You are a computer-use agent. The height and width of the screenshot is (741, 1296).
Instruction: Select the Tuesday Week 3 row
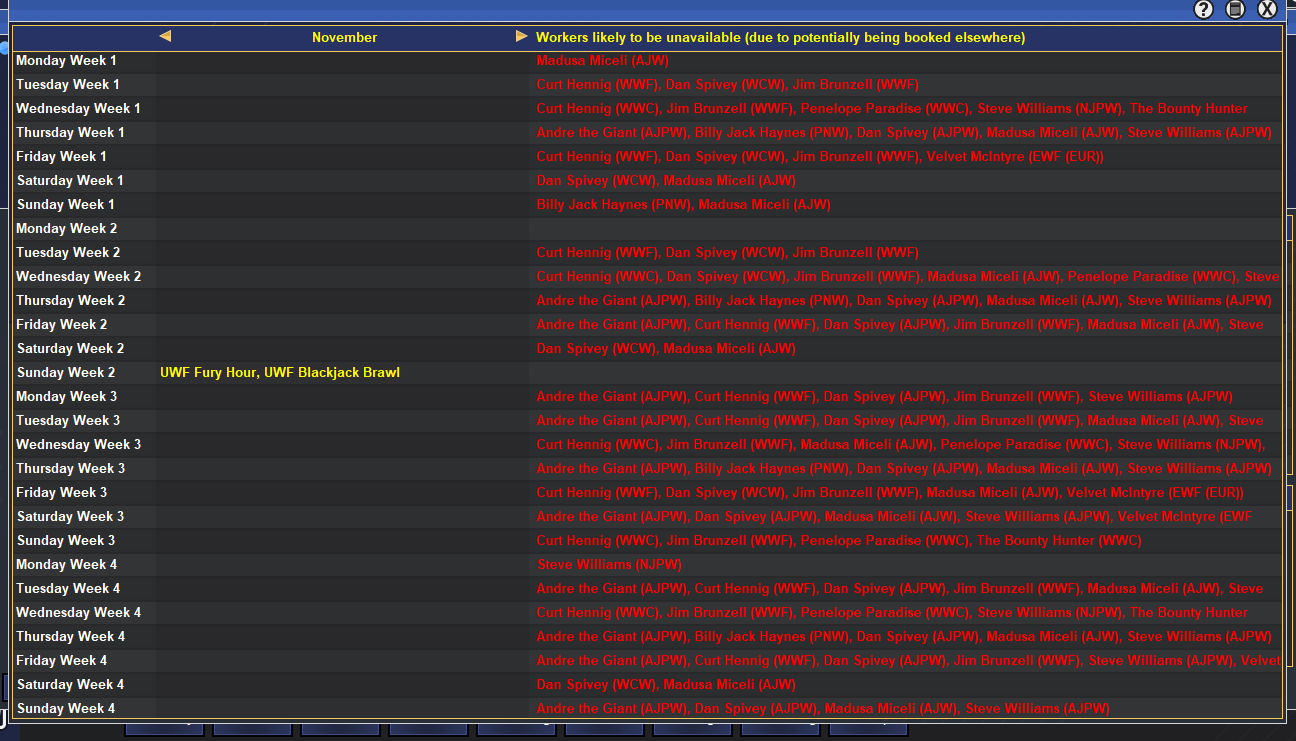(x=647, y=421)
